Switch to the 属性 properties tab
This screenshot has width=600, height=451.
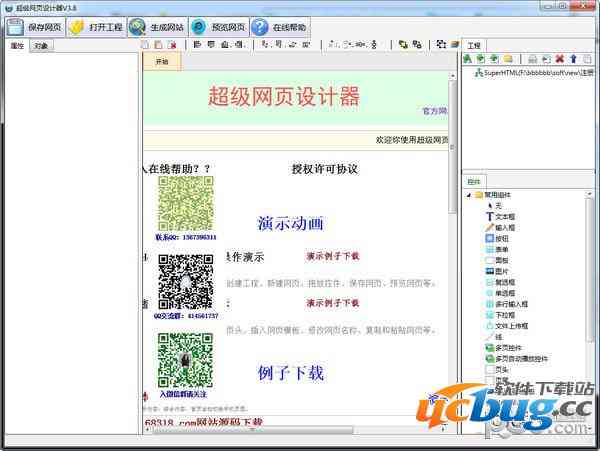[17, 46]
